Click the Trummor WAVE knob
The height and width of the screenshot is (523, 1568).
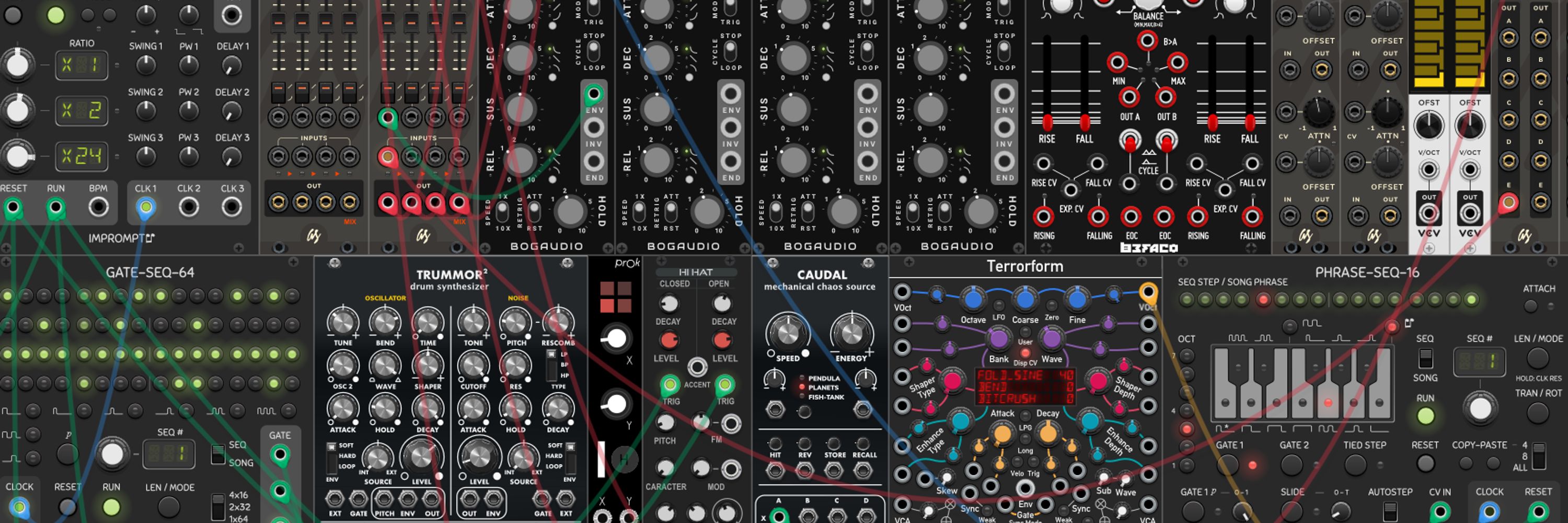point(385,365)
